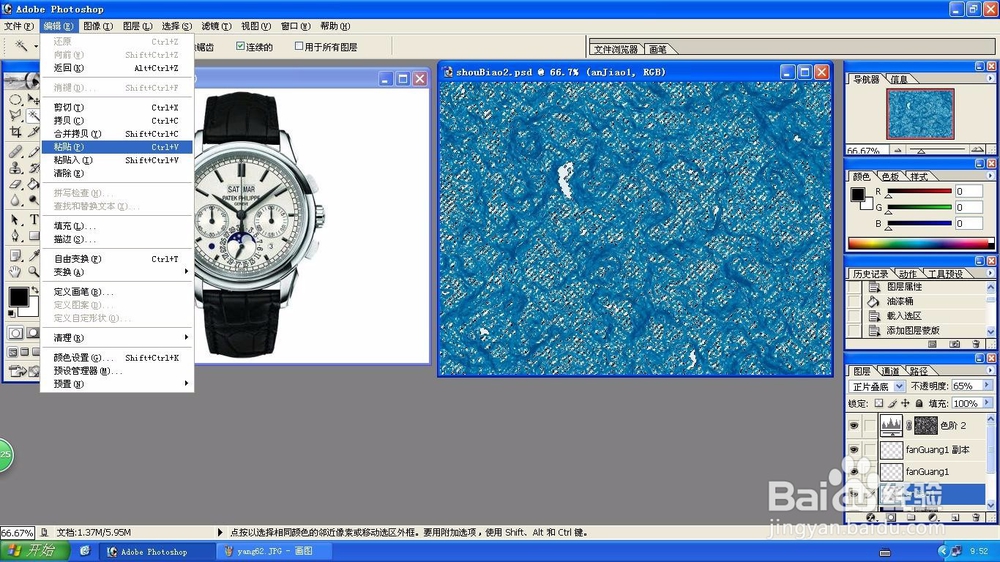Open navigator panel flyout menu arrow

coord(990,78)
